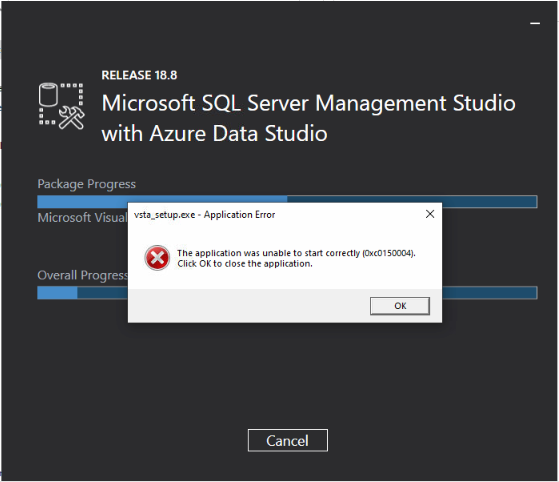Click the wrench and hammer logo icon
This screenshot has height=482, width=559.
coord(71,117)
